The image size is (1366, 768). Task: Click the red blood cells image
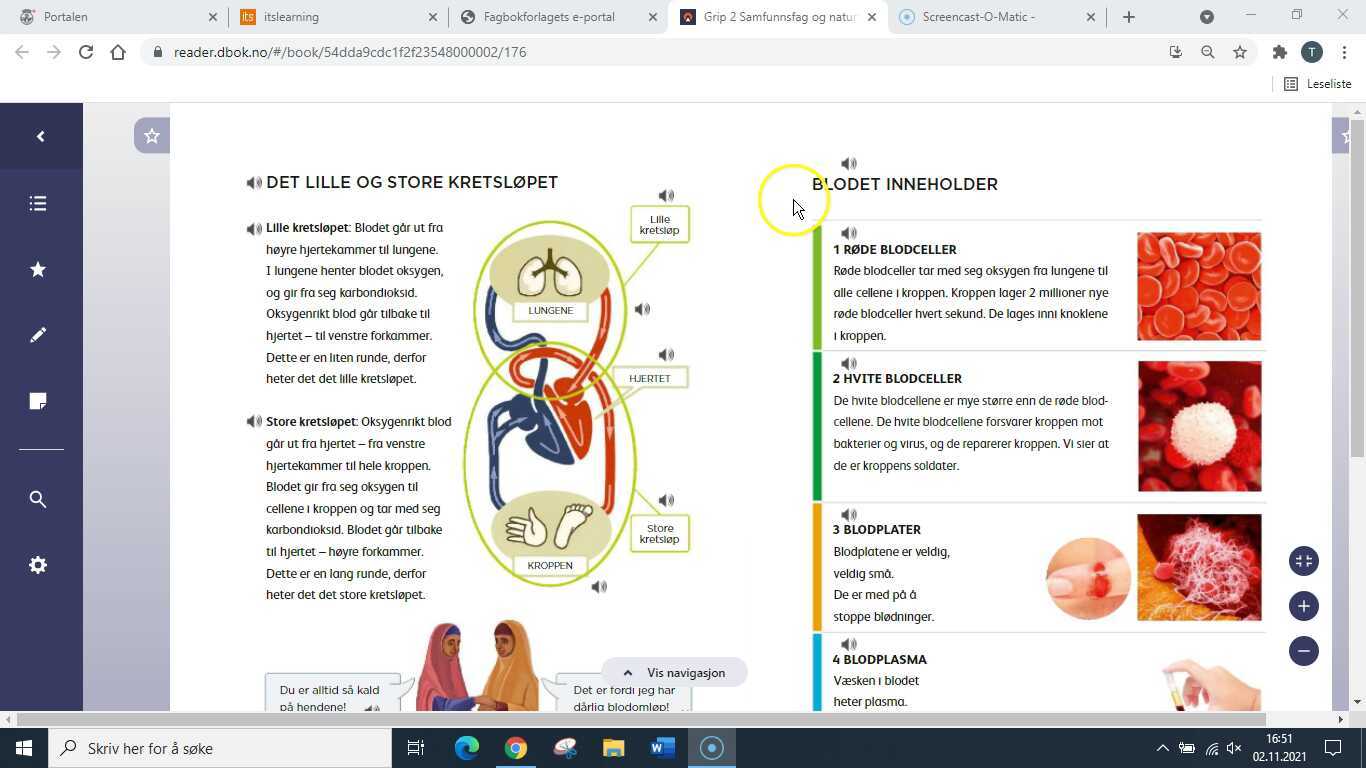[x=1199, y=287]
